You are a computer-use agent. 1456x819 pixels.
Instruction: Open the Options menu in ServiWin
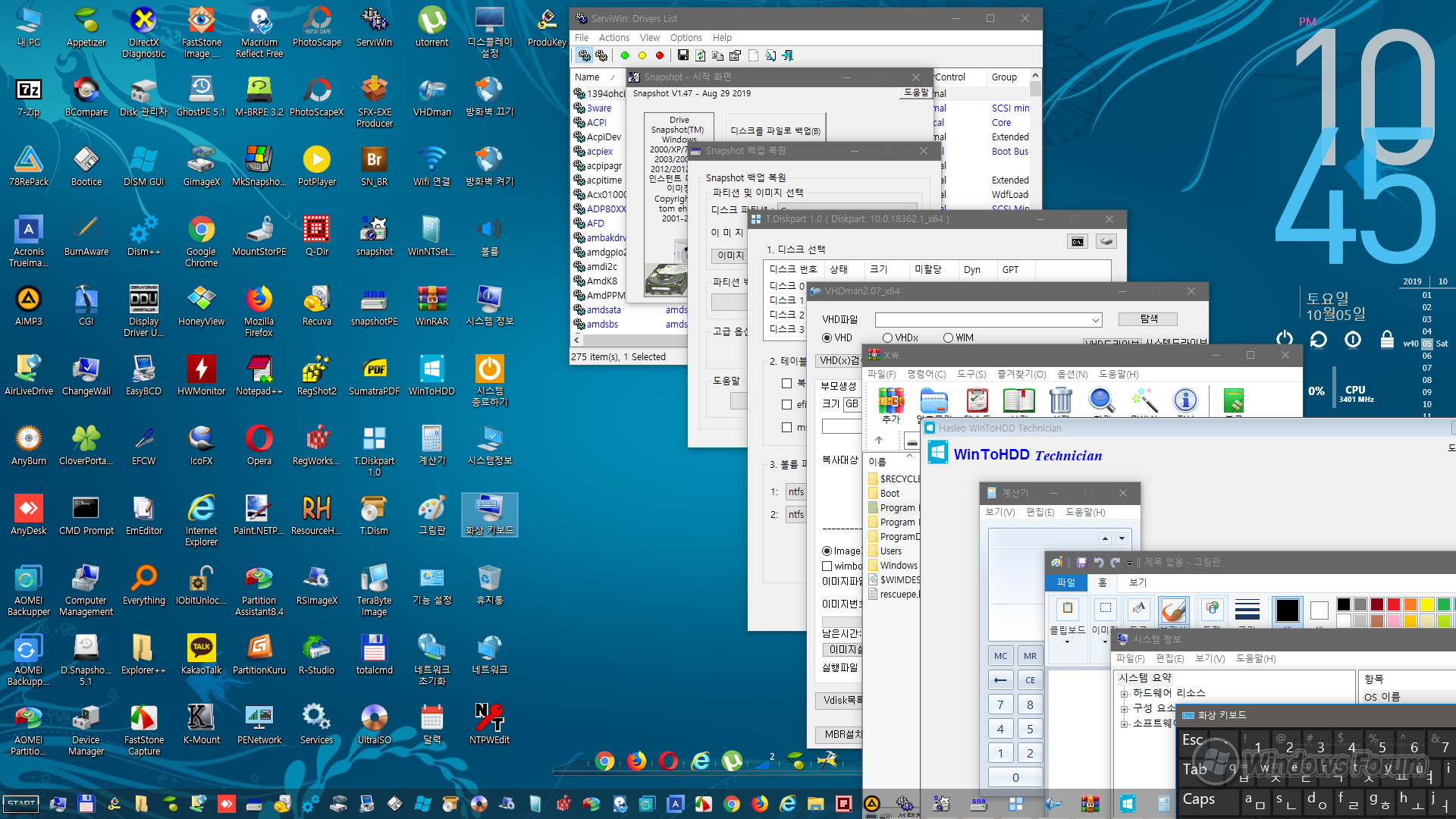click(686, 38)
